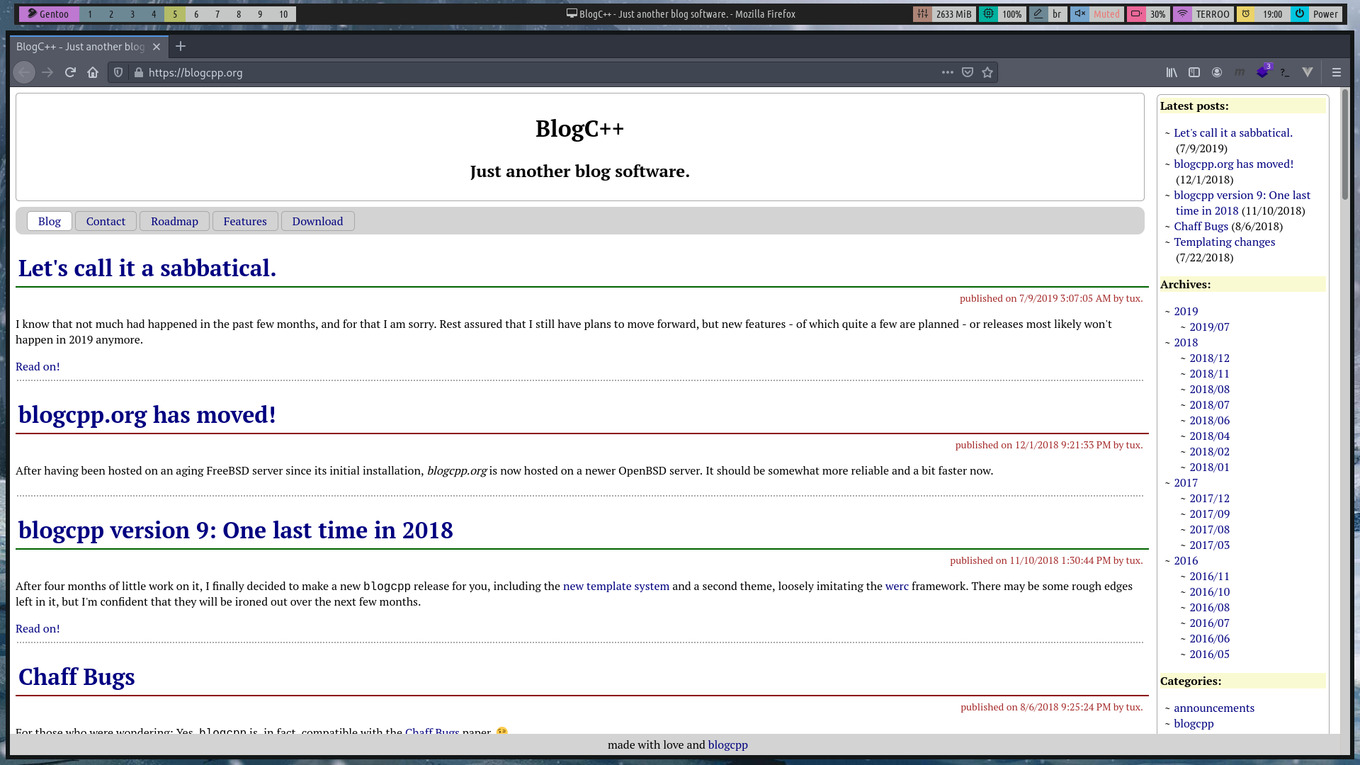Open sidebar latest post "Templating changes"
Image resolution: width=1360 pixels, height=765 pixels.
(1224, 242)
